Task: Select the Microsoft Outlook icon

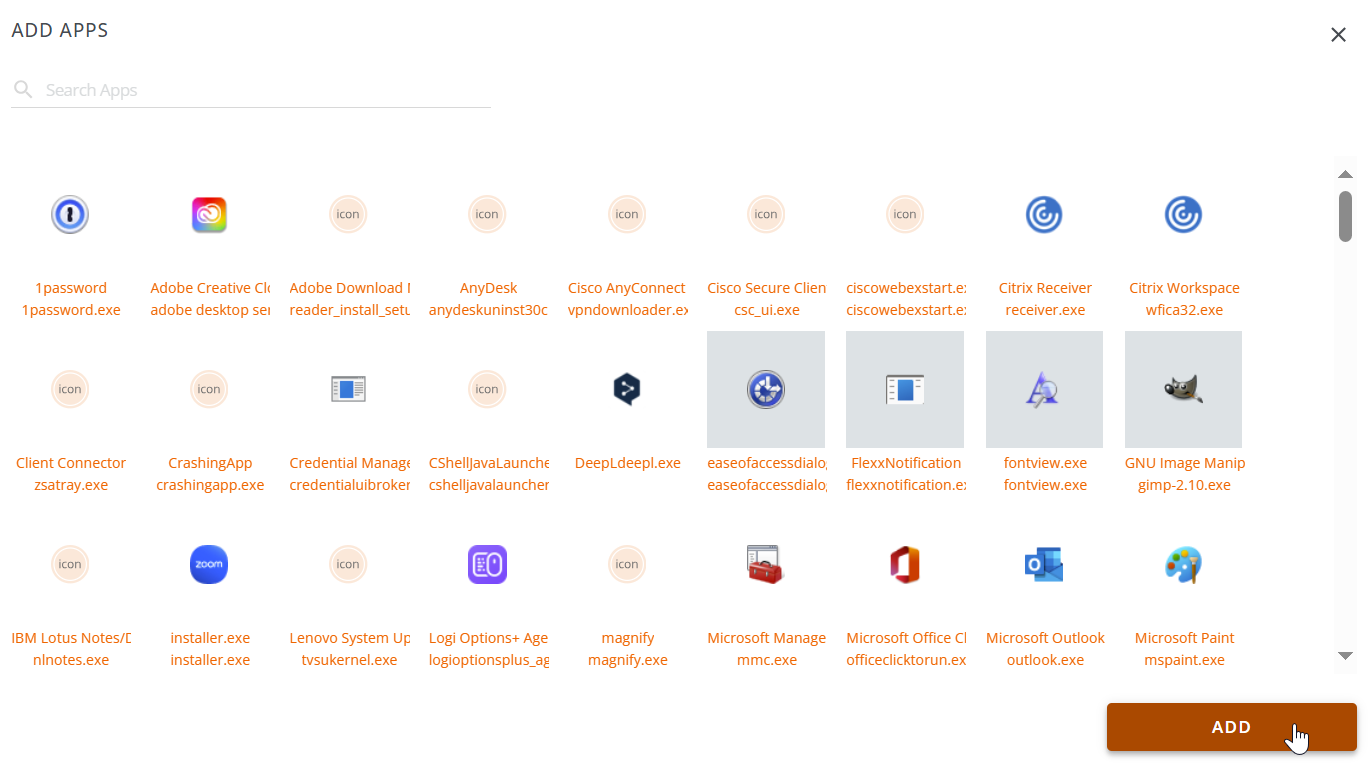Action: point(1044,564)
